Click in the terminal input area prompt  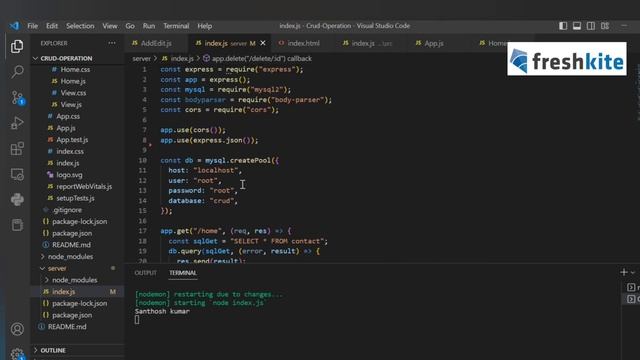tap(137, 320)
